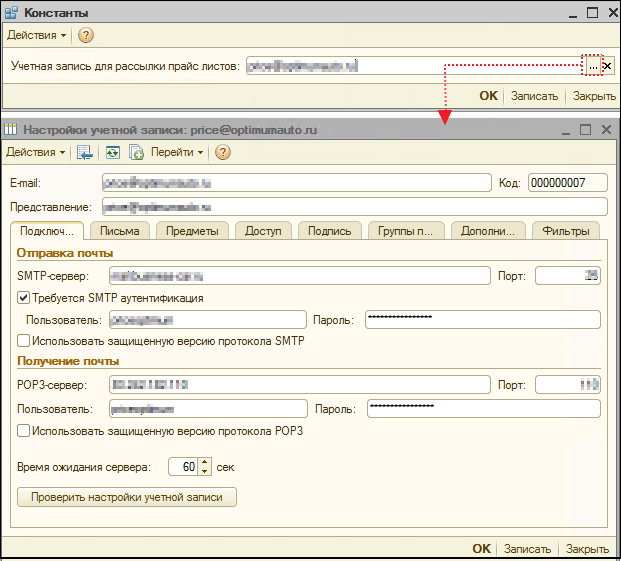Click Закрыть in Константы window
This screenshot has height=561, width=621.
(x=594, y=96)
